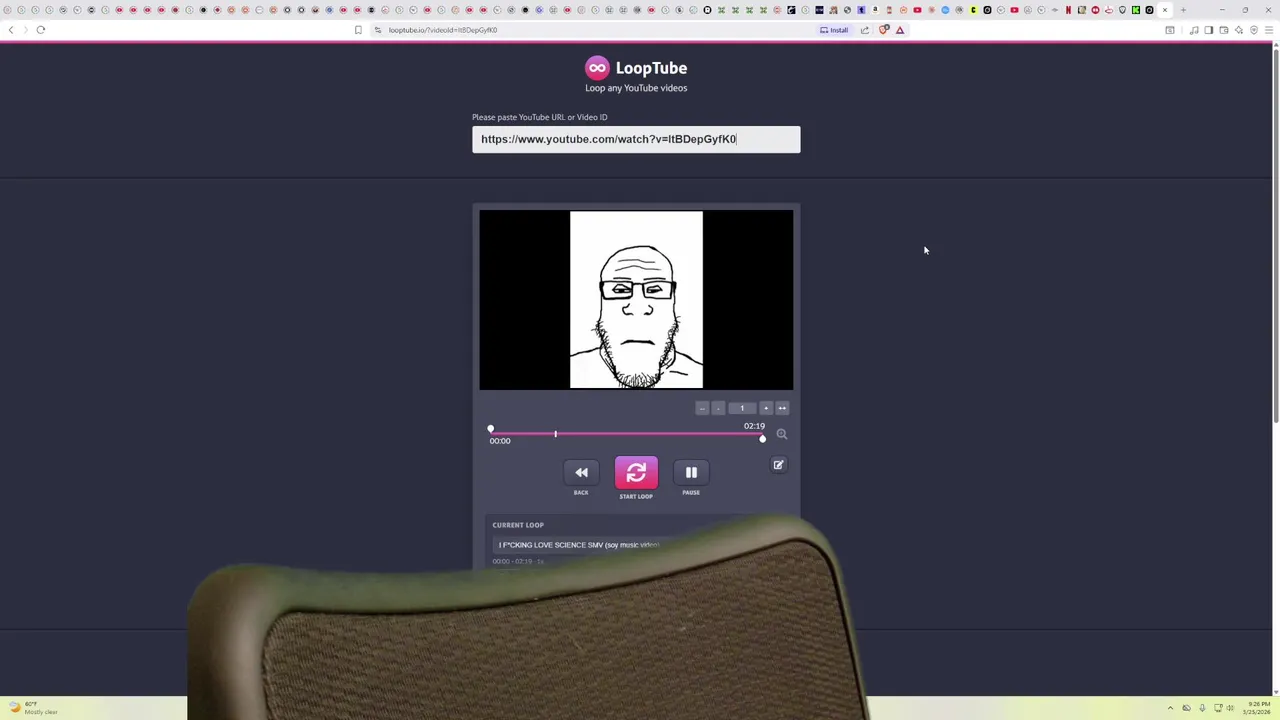Image resolution: width=1280 pixels, height=720 pixels.
Task: Close the active LoopTube tab
Action: click(1165, 10)
